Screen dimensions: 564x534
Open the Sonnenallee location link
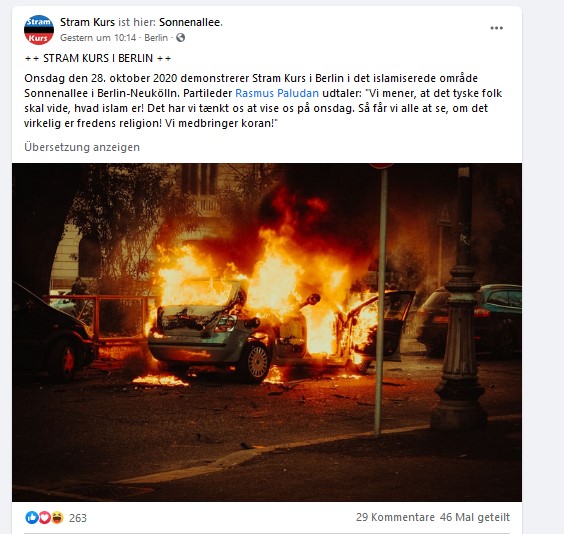click(191, 22)
